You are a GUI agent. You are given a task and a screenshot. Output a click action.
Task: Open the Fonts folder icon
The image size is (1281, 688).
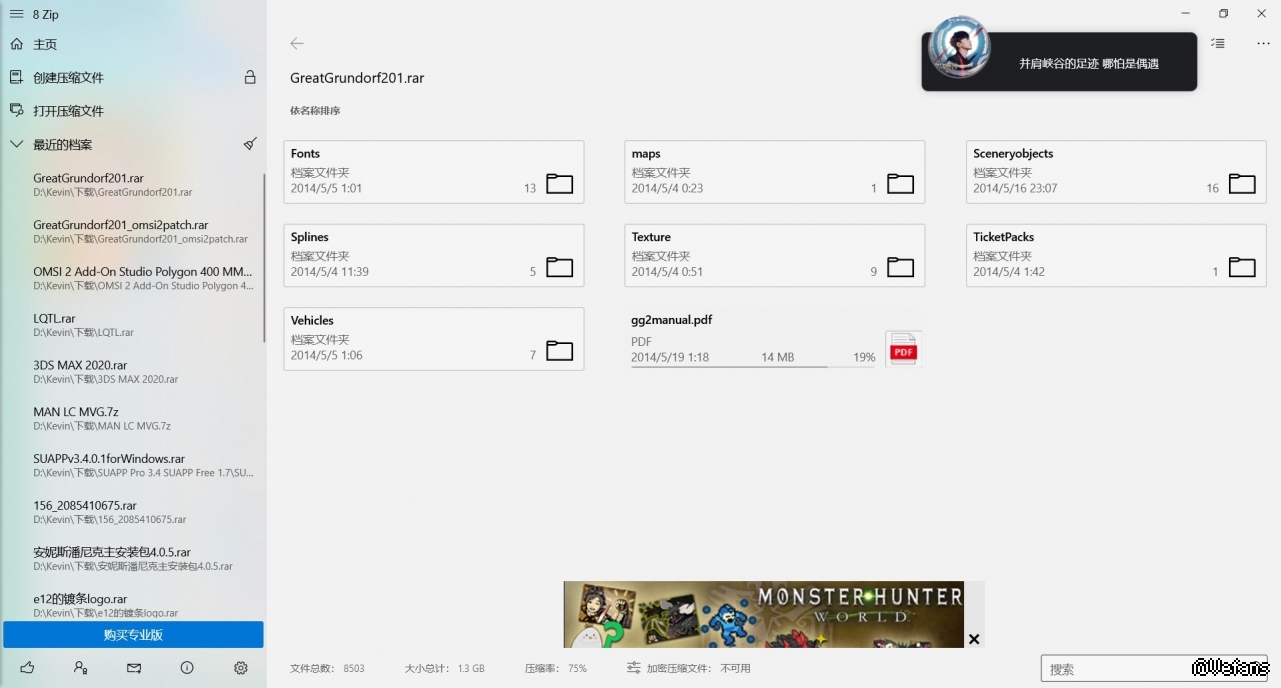point(559,184)
